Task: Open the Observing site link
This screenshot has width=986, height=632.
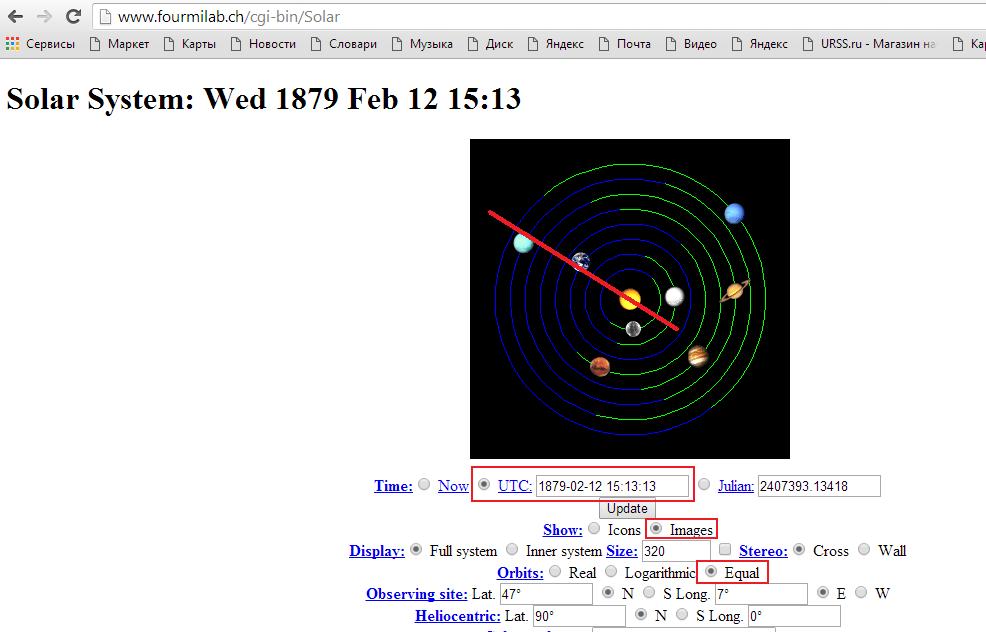Action: point(416,593)
